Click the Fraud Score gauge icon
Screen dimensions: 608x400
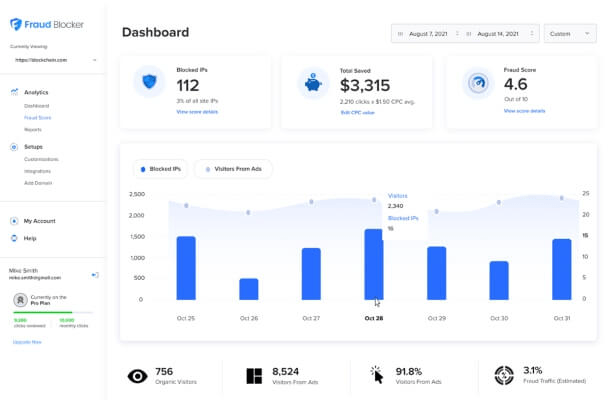(478, 82)
